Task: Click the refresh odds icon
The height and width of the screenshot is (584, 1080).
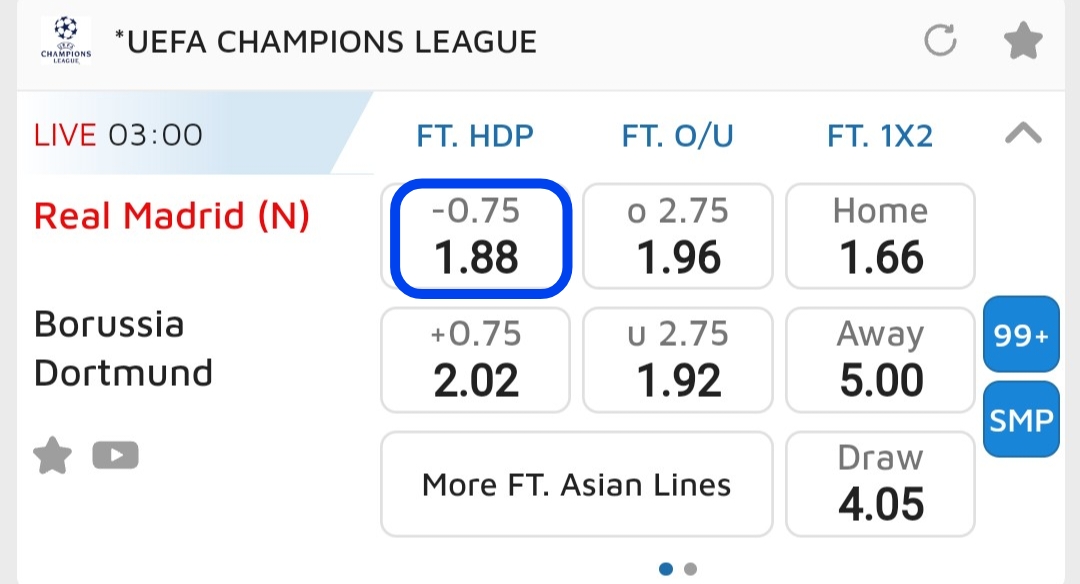Action: click(940, 41)
